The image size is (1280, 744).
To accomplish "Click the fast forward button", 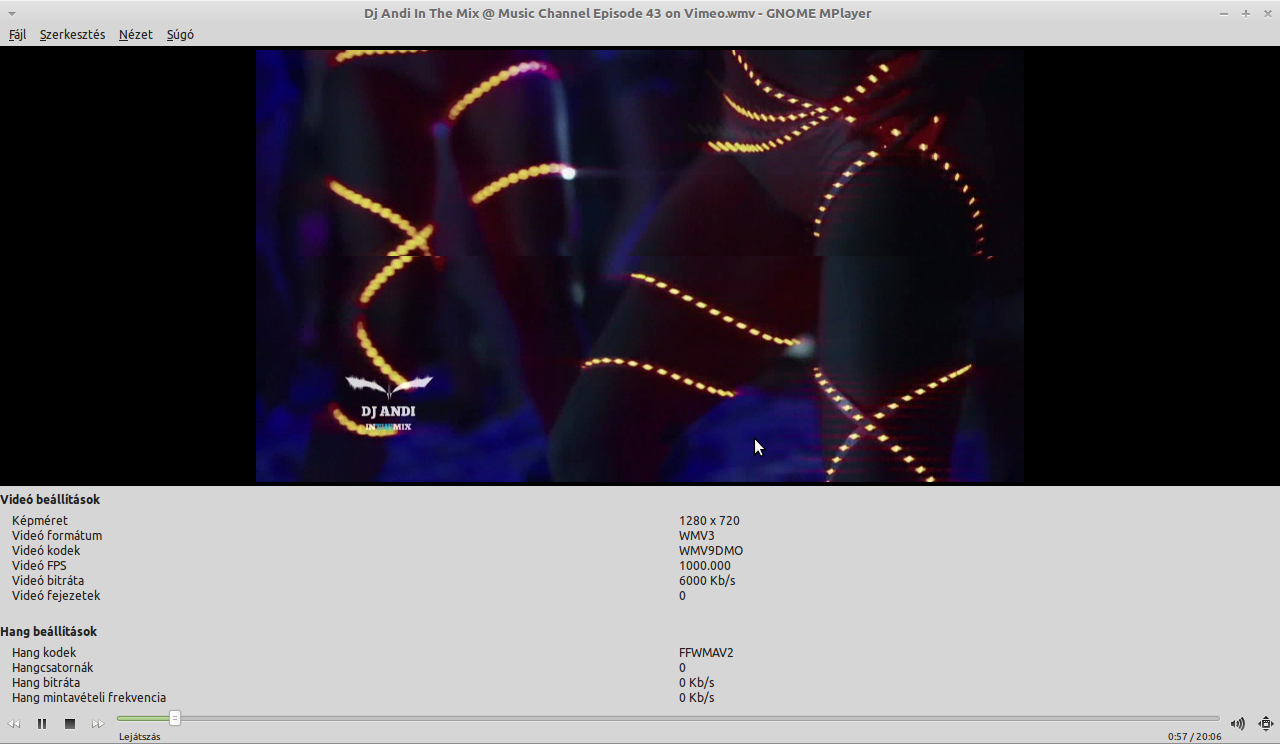I will click(x=98, y=724).
